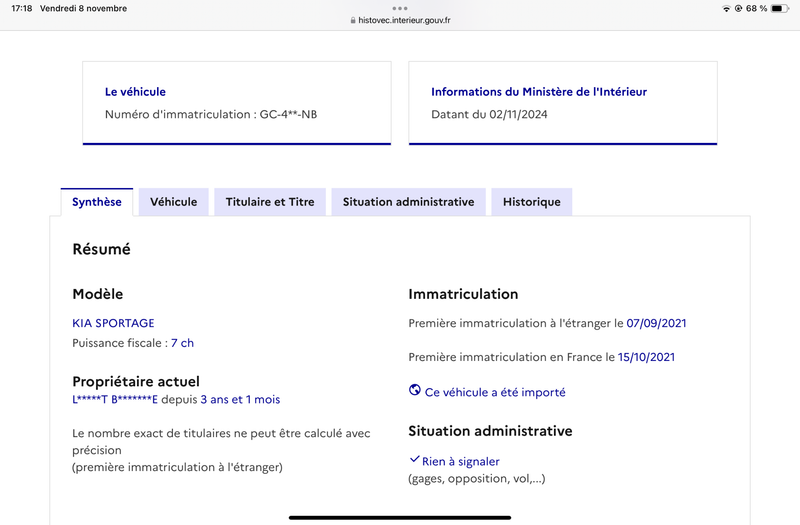This screenshot has height=525, width=800.
Task: Select owner name L*****T B*******E
Action: (115, 399)
